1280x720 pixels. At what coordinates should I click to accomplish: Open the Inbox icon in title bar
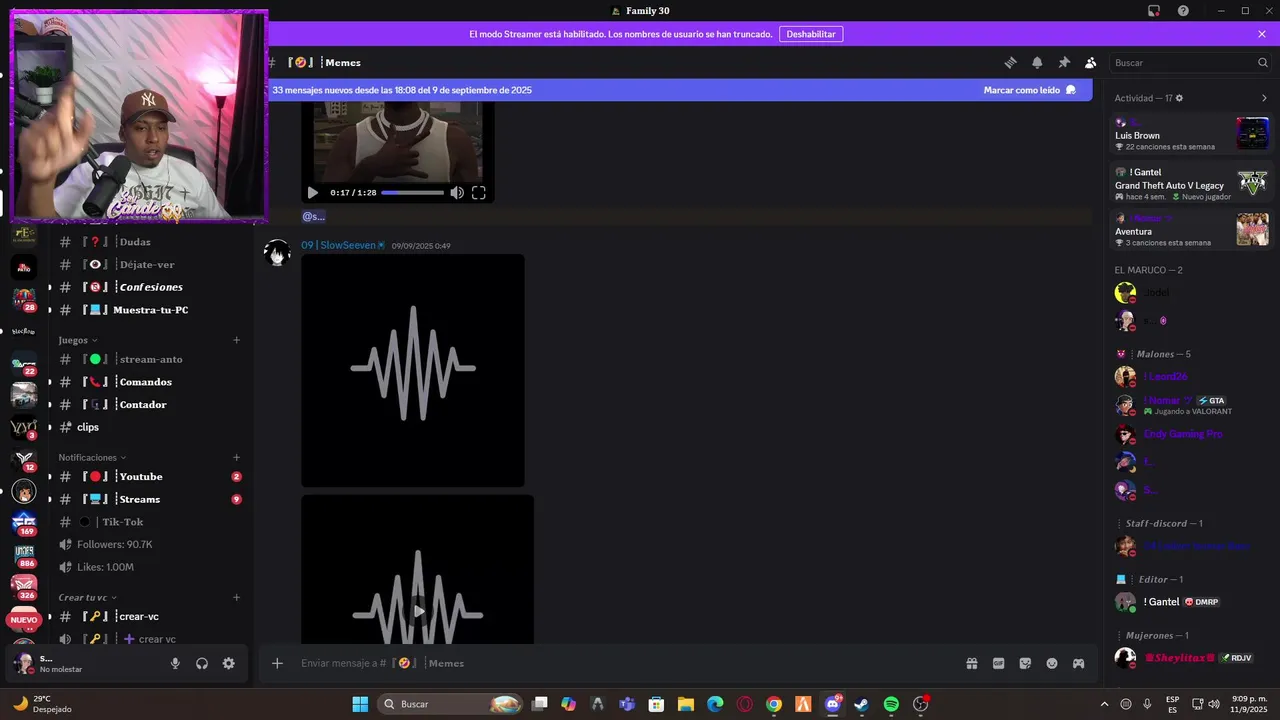pos(1154,11)
